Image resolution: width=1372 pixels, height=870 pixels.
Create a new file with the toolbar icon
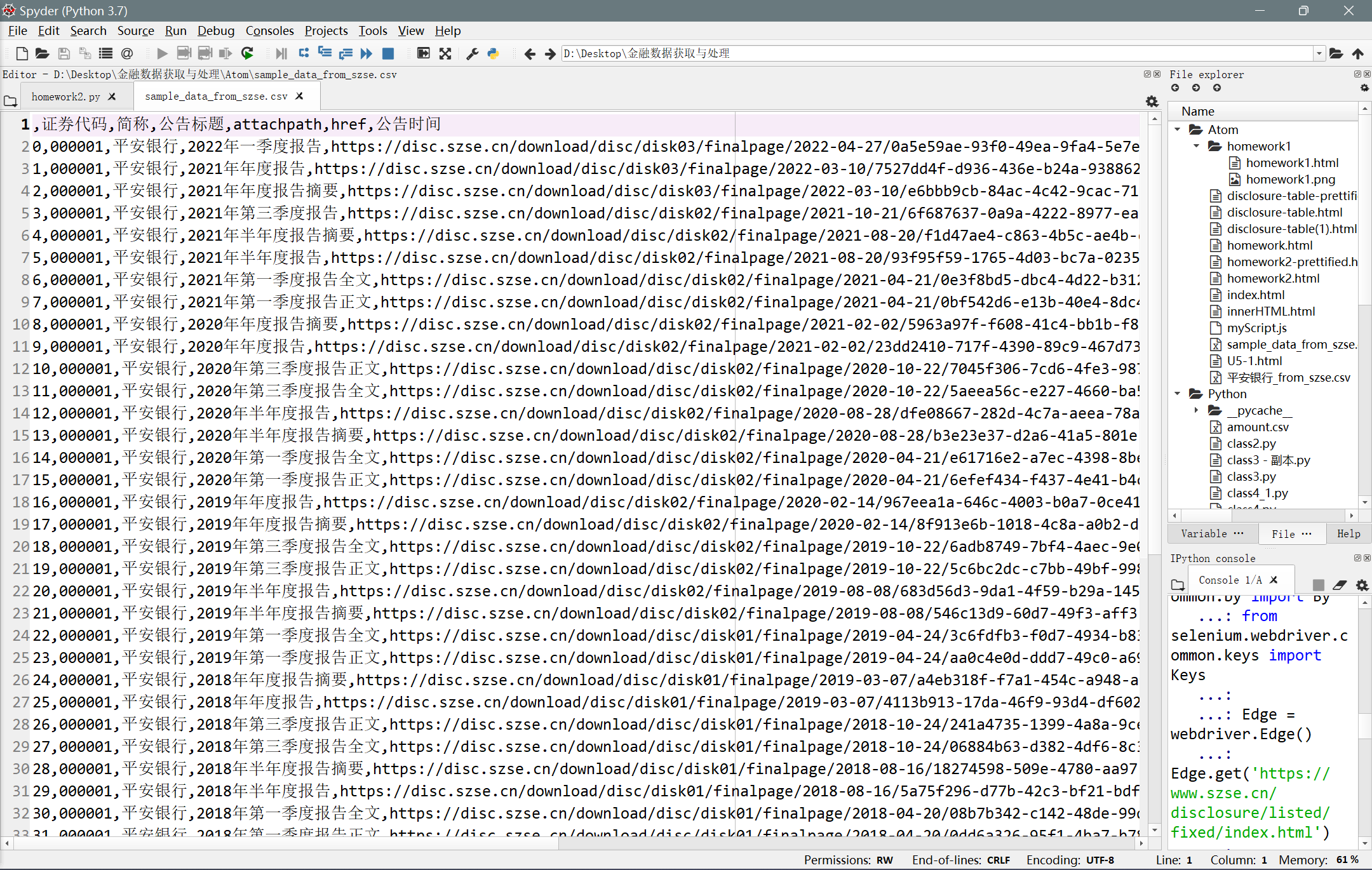coord(22,54)
